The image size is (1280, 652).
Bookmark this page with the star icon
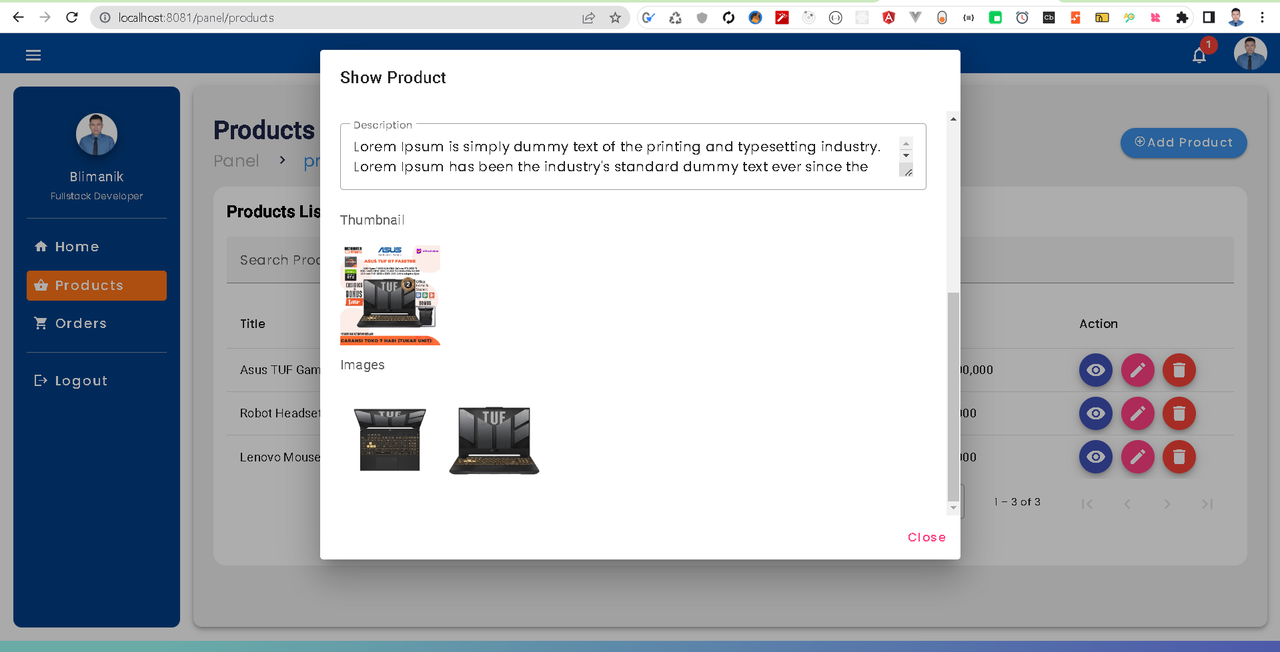[615, 17]
